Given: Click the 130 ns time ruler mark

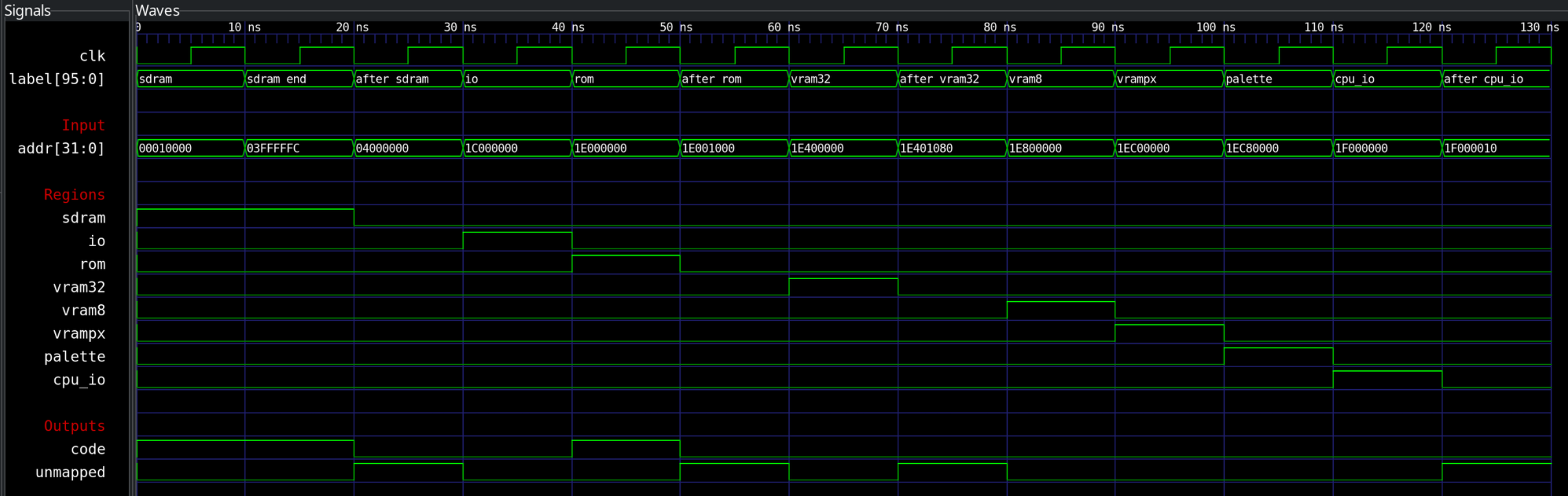Looking at the screenshot, I should click(1540, 27).
